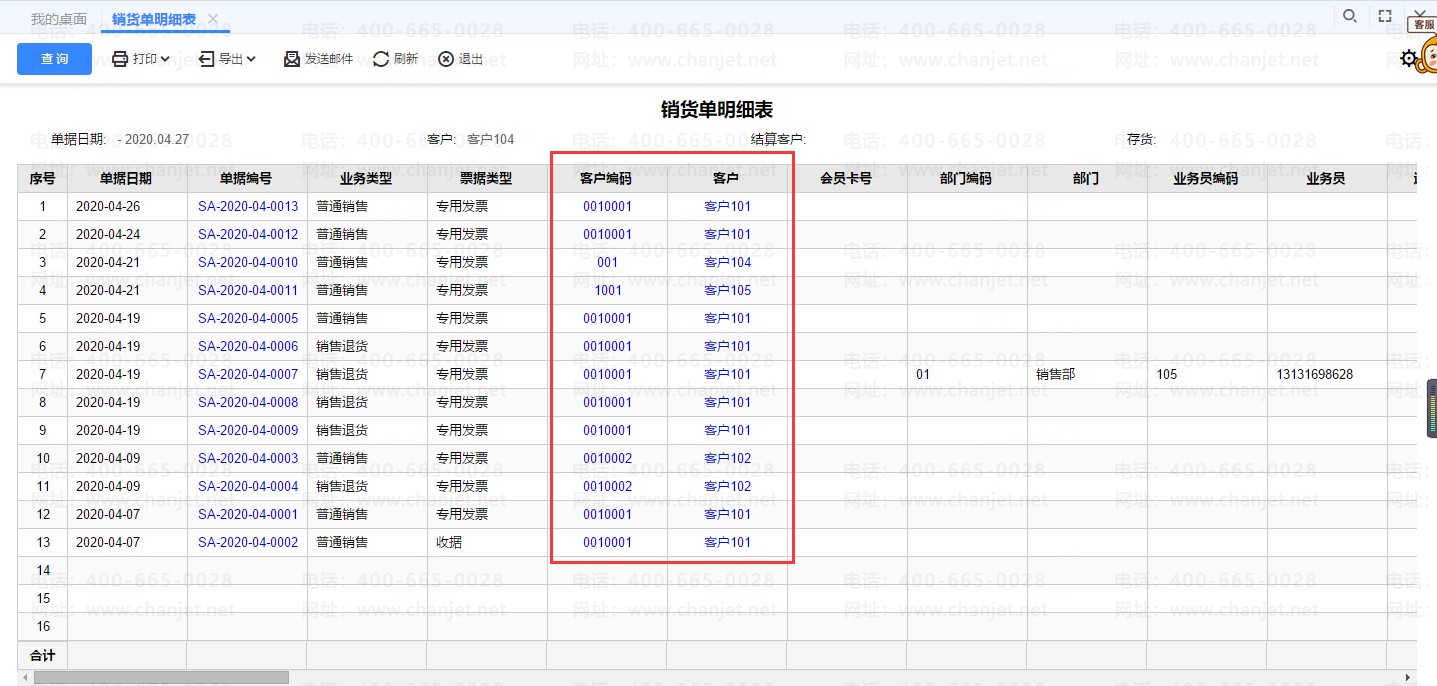Click the printer icon in toolbar

pyautogui.click(x=120, y=59)
